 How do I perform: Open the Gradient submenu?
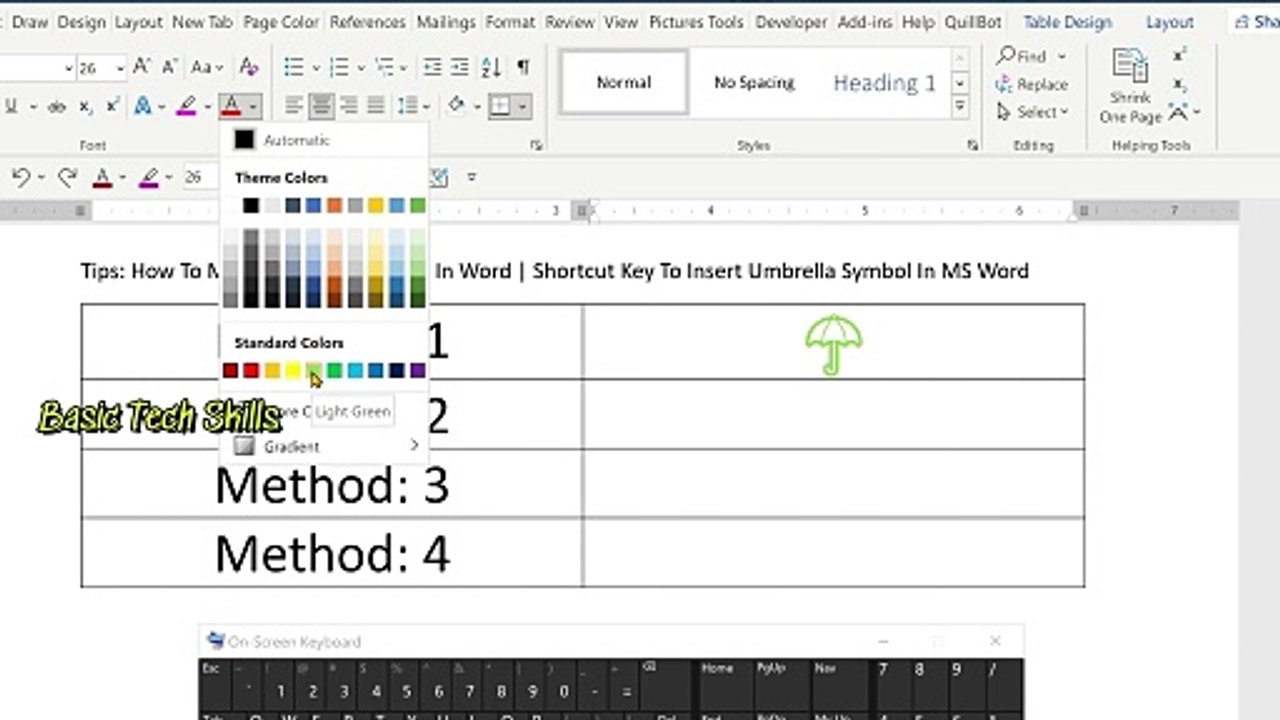(324, 446)
